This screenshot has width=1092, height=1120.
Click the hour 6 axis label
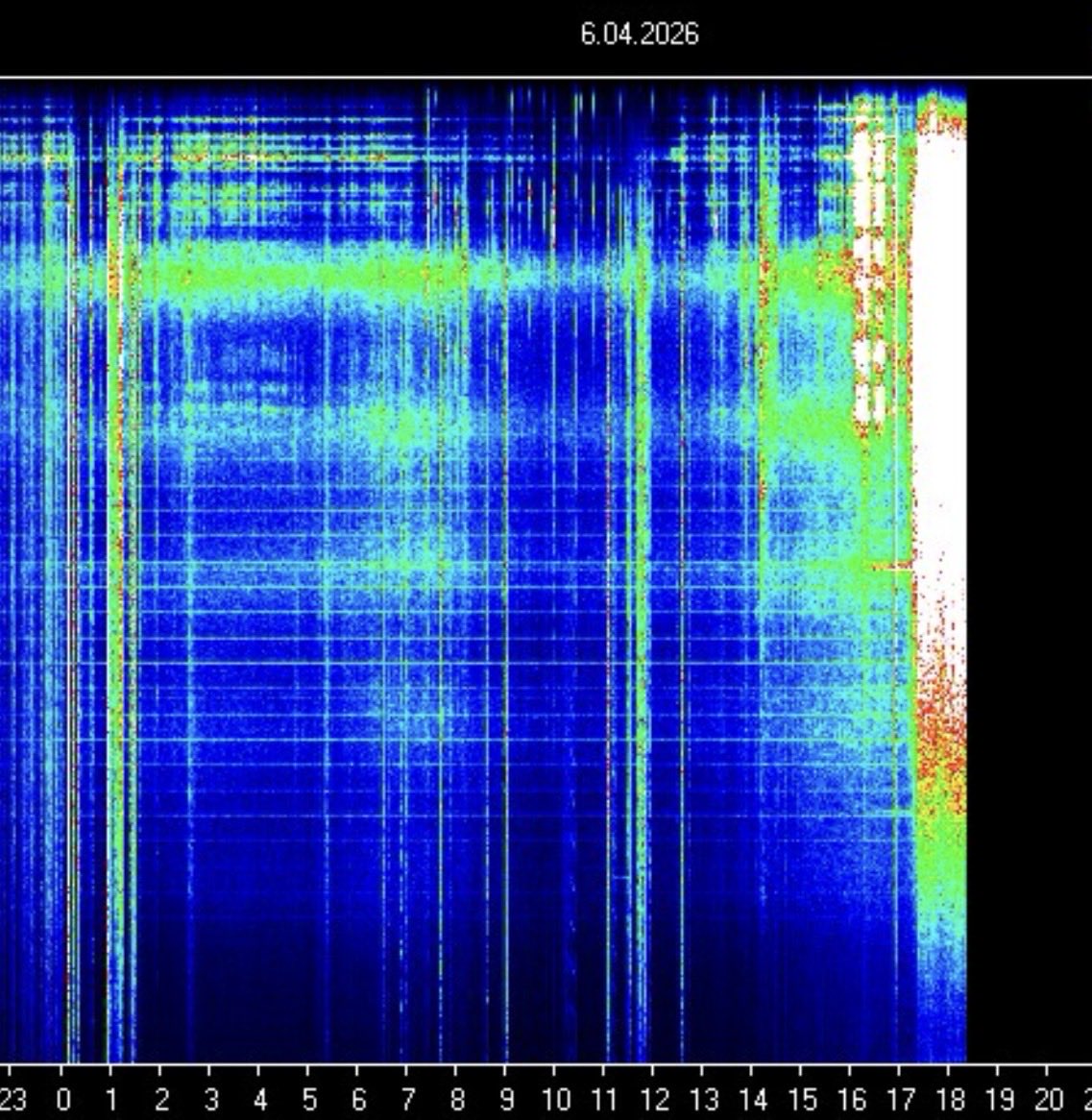pos(359,1099)
